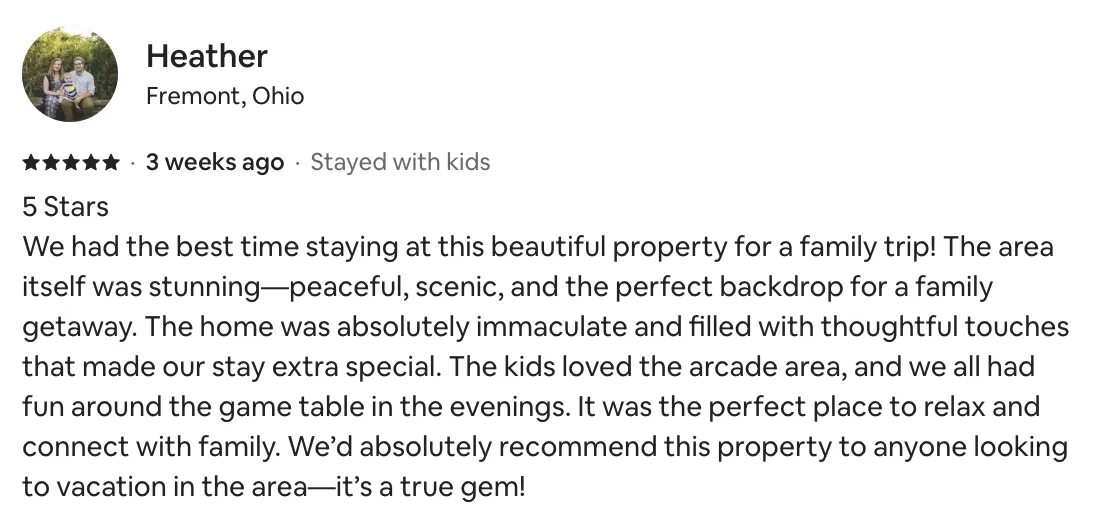The height and width of the screenshot is (518, 1120).
Task: Click the middle star of the rating
Action: [x=71, y=163]
